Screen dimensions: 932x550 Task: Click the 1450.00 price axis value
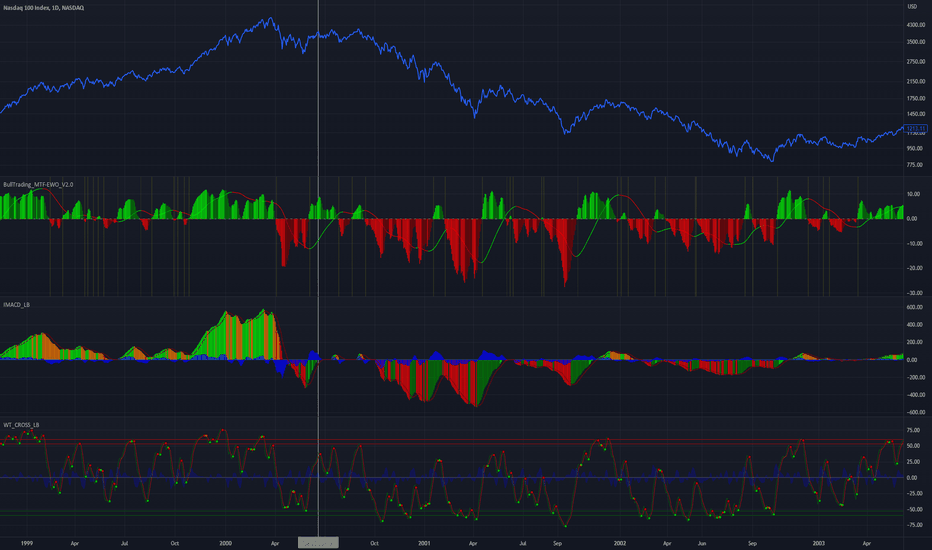[x=916, y=114]
